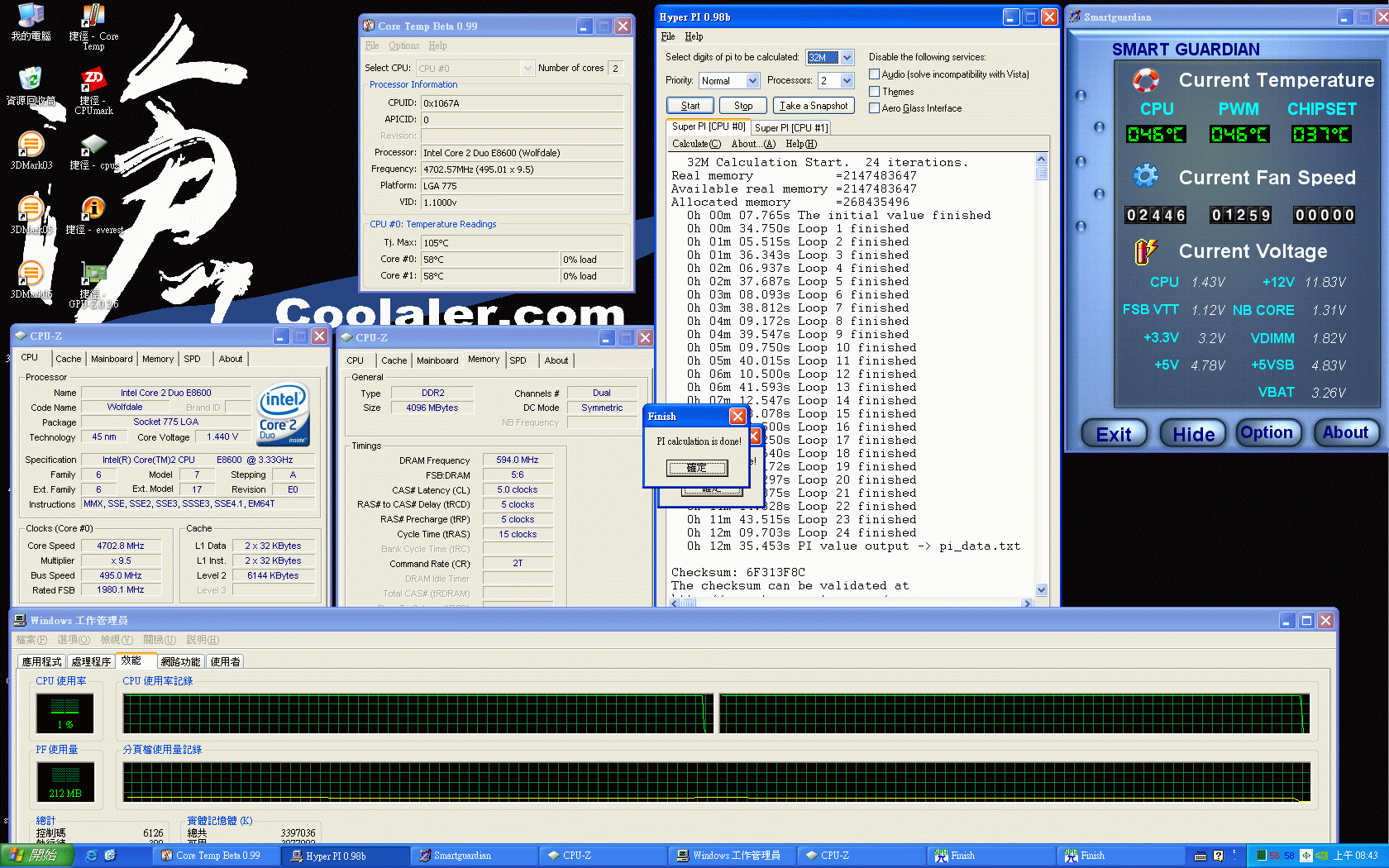Image resolution: width=1389 pixels, height=868 pixels.
Task: Click the Exit button in Smart Guardian
Action: [x=1114, y=434]
